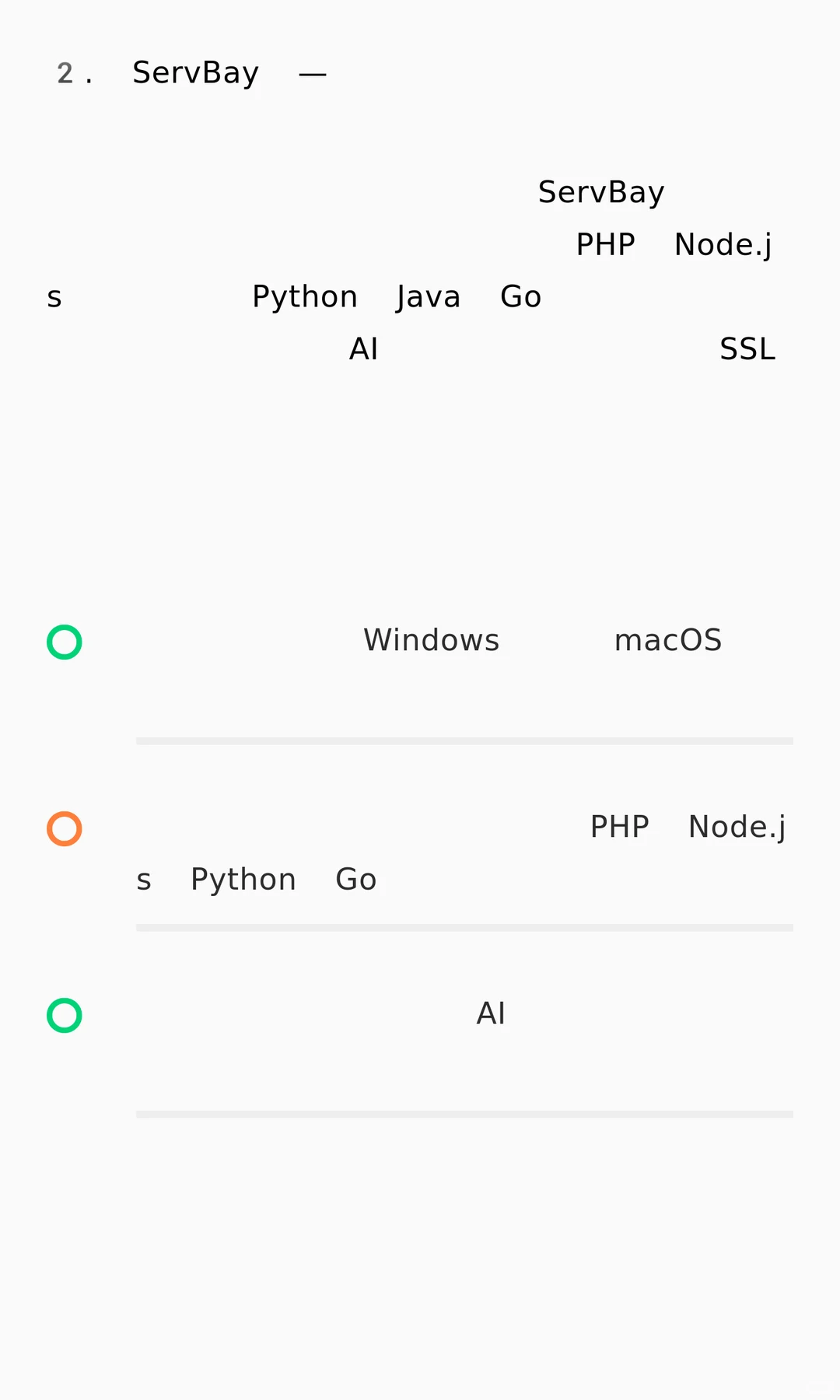
Task: Click Go in the orange bullet item
Action: click(356, 880)
